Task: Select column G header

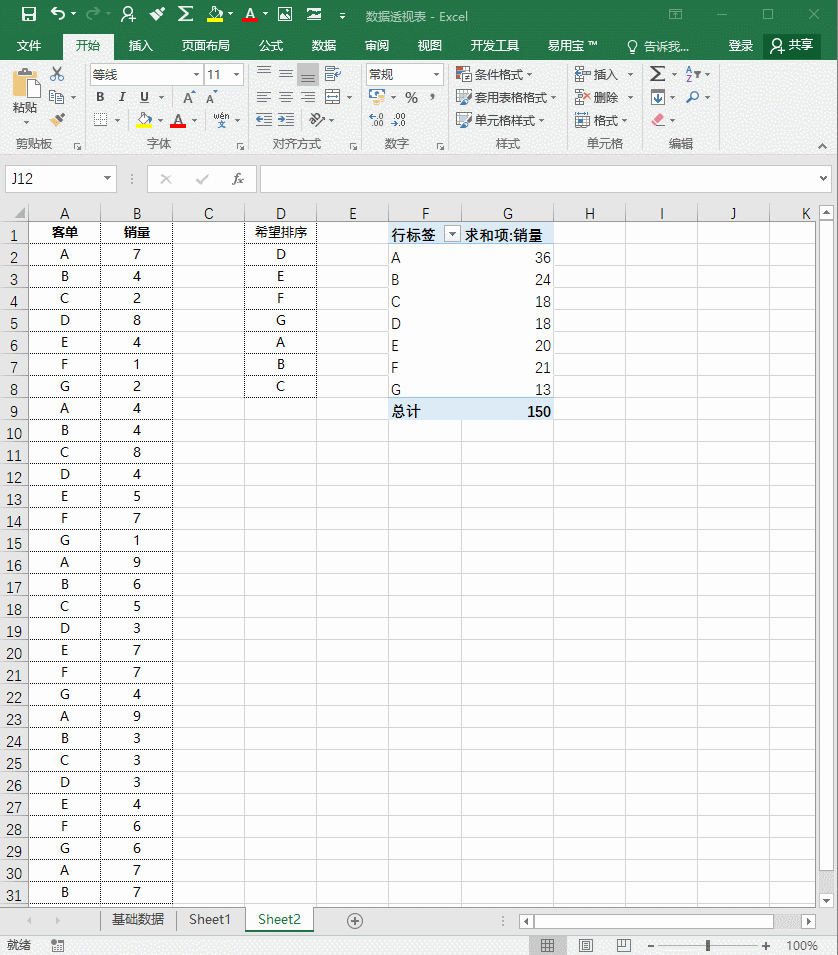Action: coord(507,213)
